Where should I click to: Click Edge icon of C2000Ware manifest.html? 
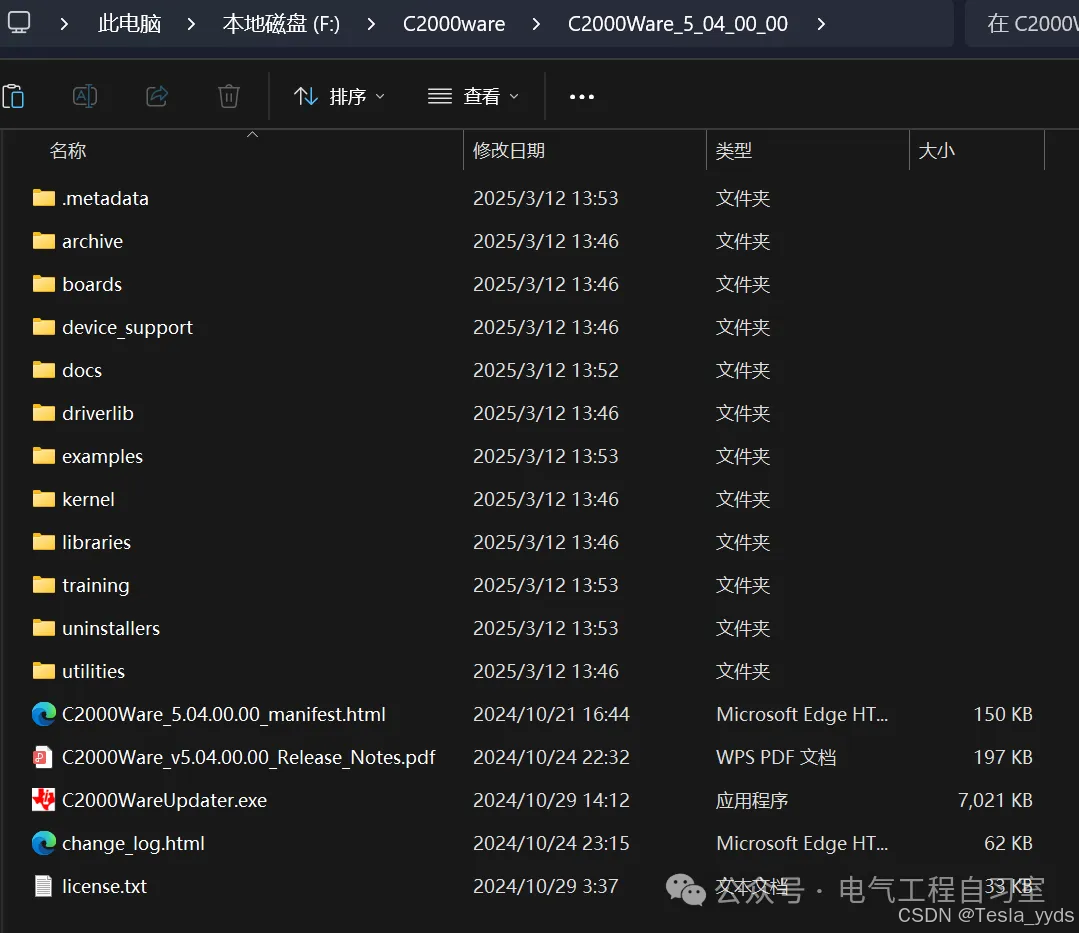44,714
